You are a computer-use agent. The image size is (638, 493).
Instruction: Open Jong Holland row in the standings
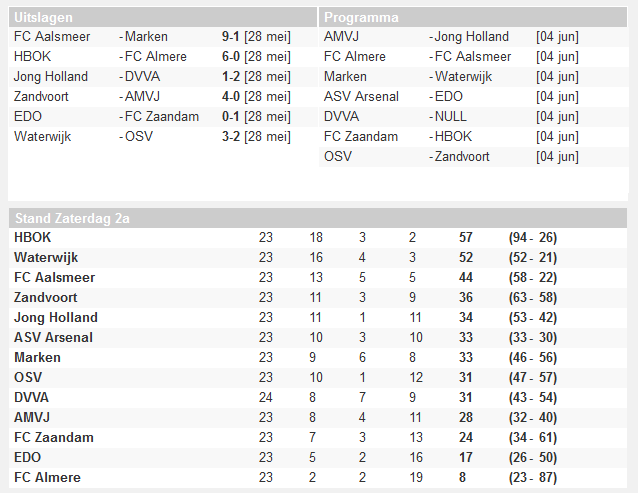tap(55, 317)
